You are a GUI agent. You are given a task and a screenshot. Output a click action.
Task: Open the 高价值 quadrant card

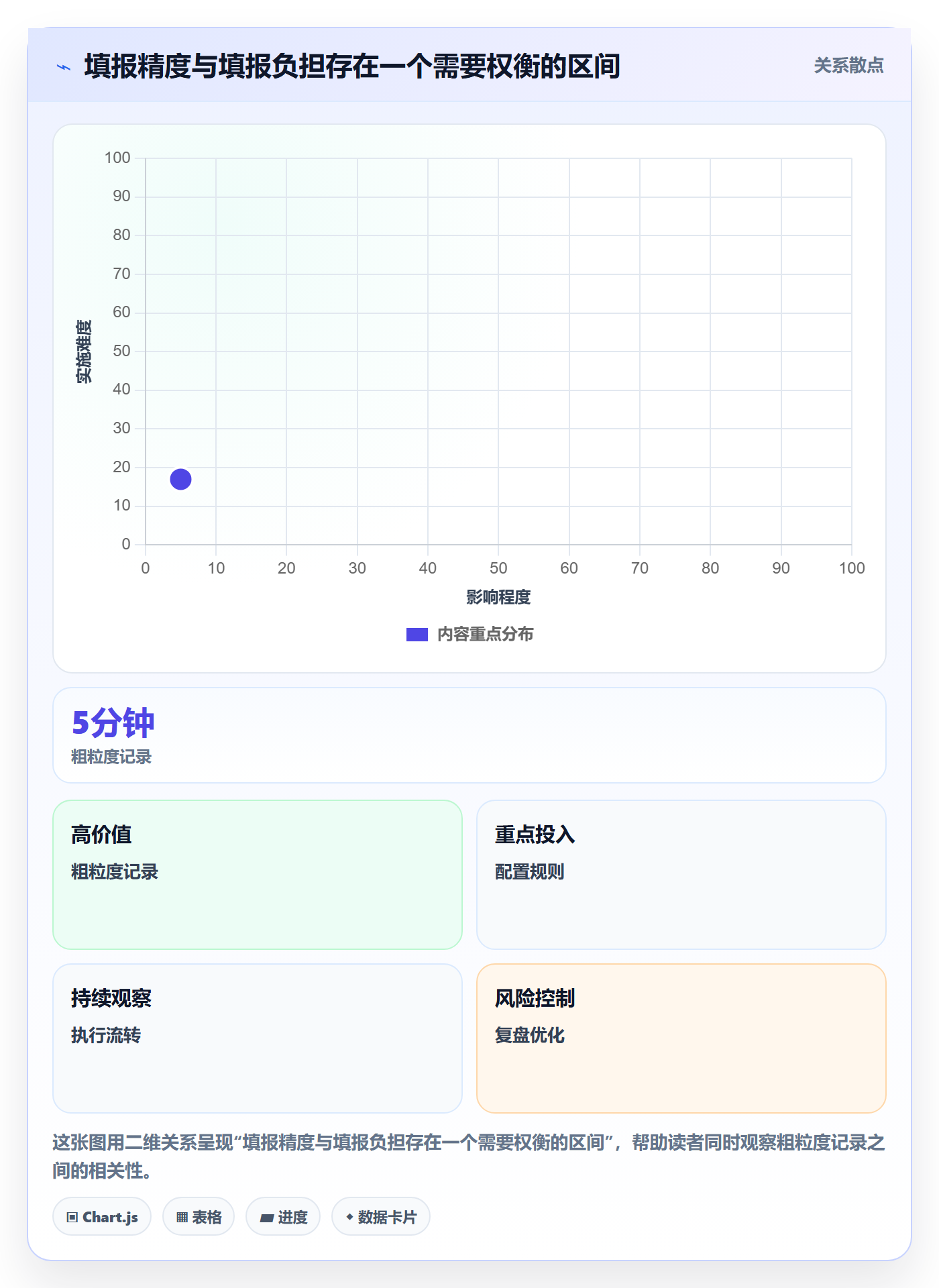pyautogui.click(x=258, y=874)
